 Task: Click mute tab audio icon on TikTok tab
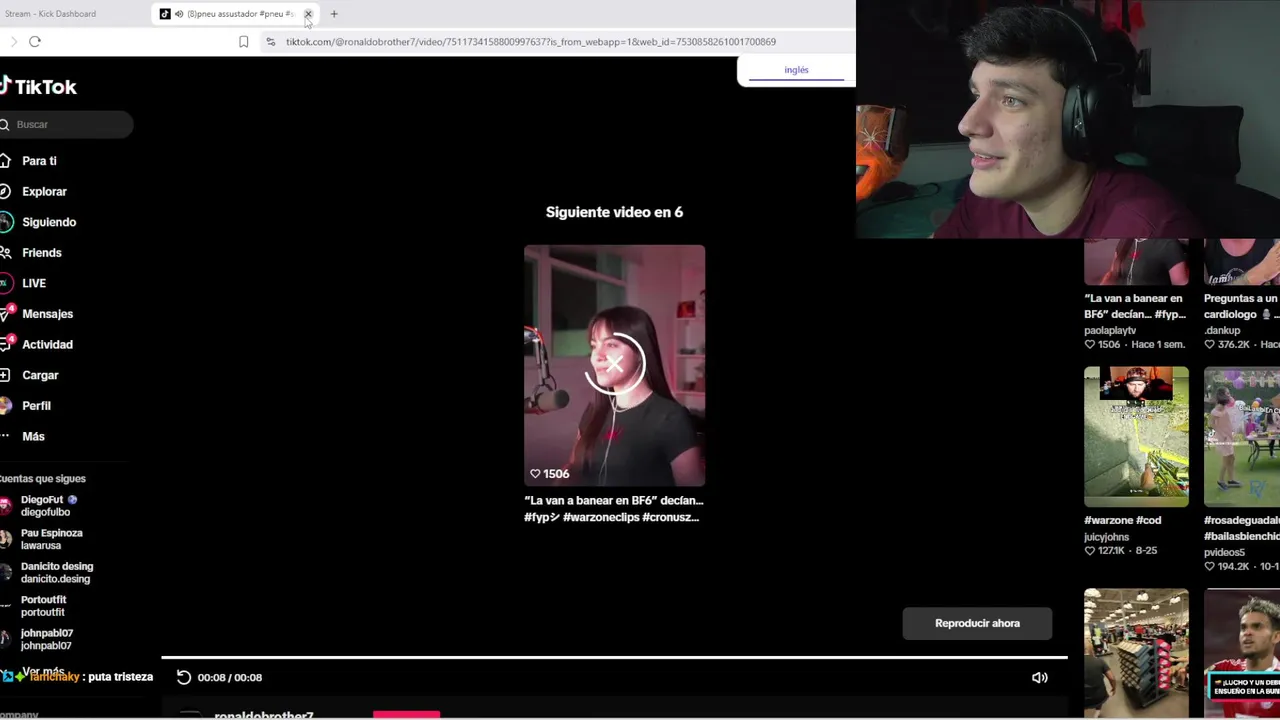pyautogui.click(x=179, y=14)
